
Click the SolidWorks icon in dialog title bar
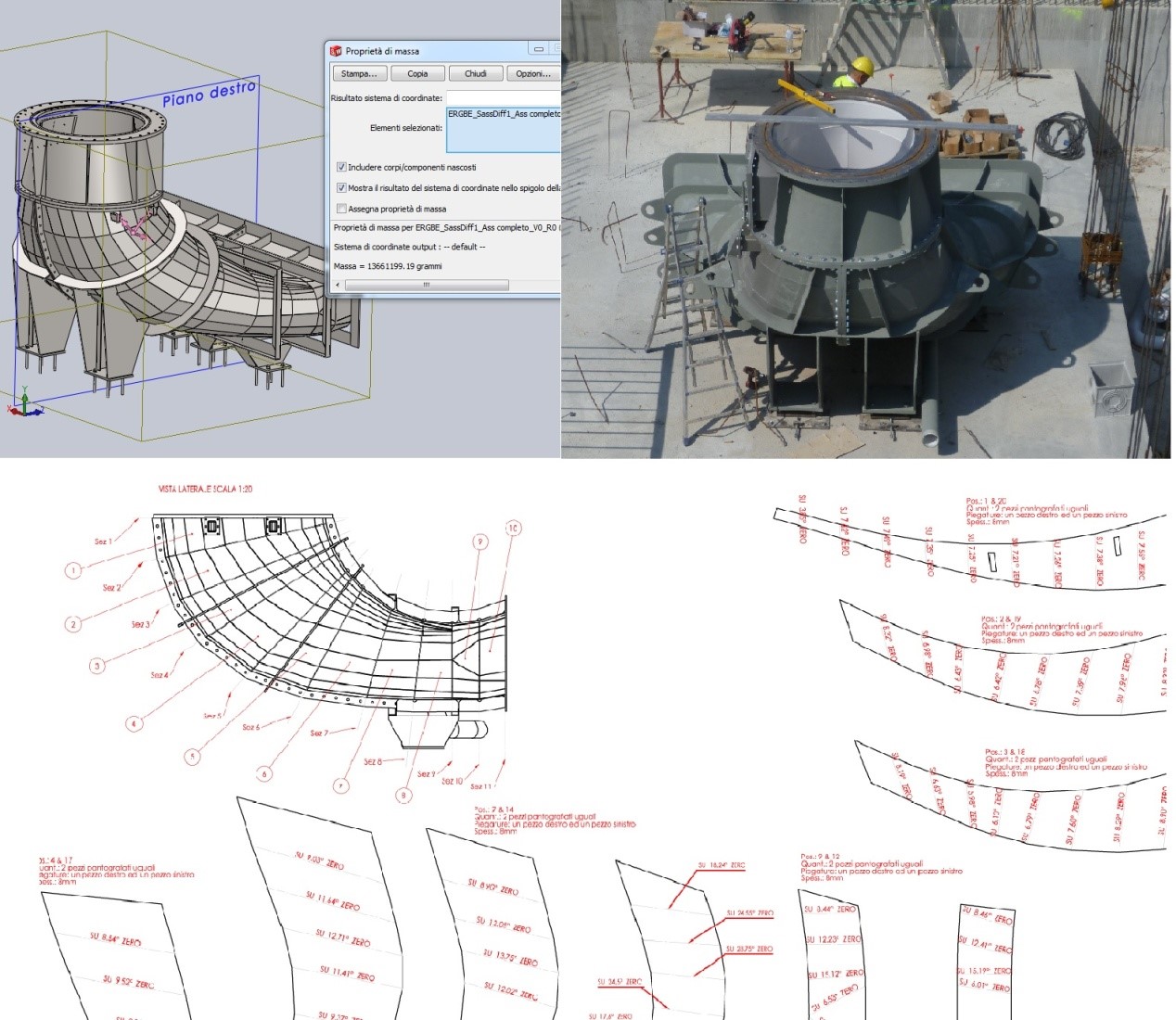coord(336,51)
